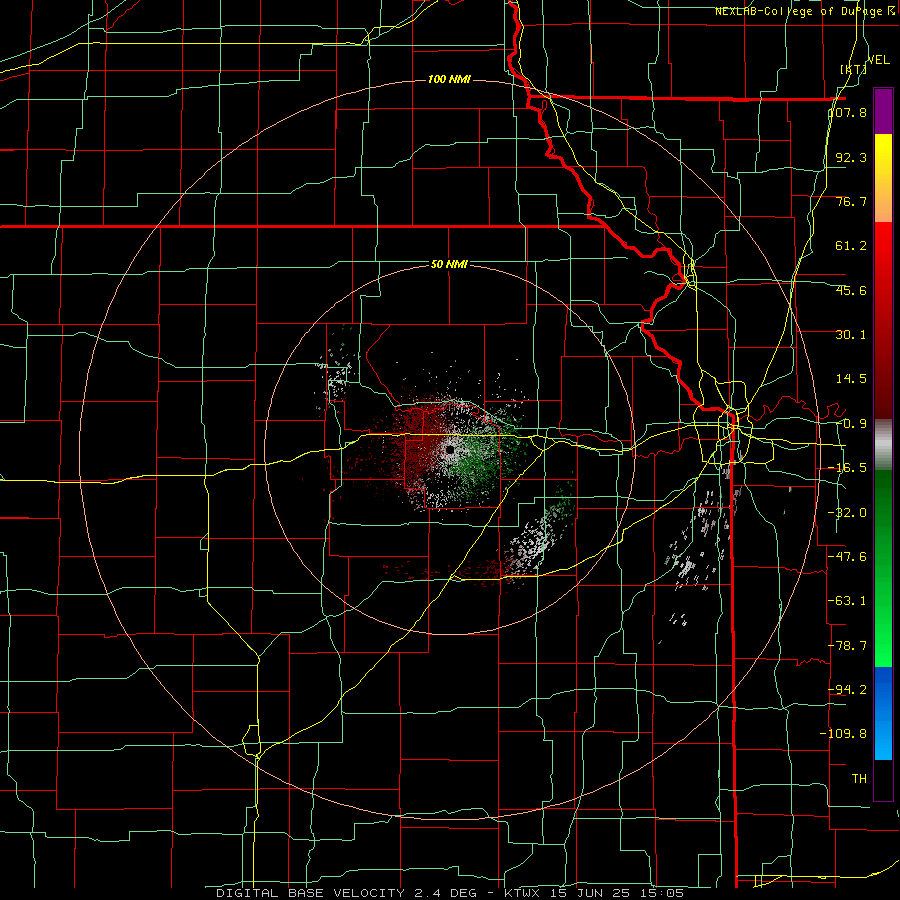Select the -47.6 legend value
The height and width of the screenshot is (900, 900).
click(x=848, y=557)
